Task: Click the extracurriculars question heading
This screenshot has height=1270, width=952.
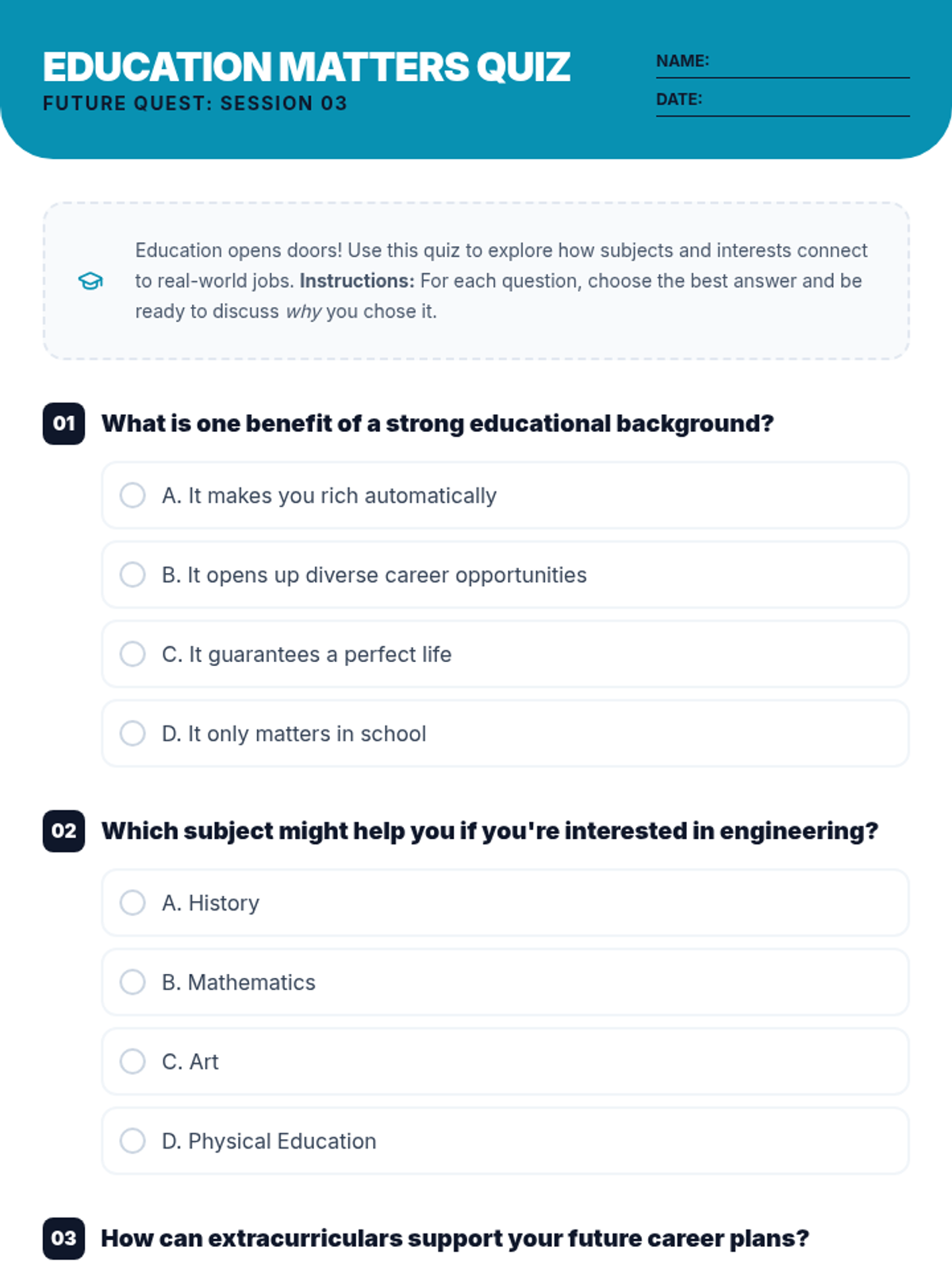Action: pyautogui.click(x=455, y=1238)
